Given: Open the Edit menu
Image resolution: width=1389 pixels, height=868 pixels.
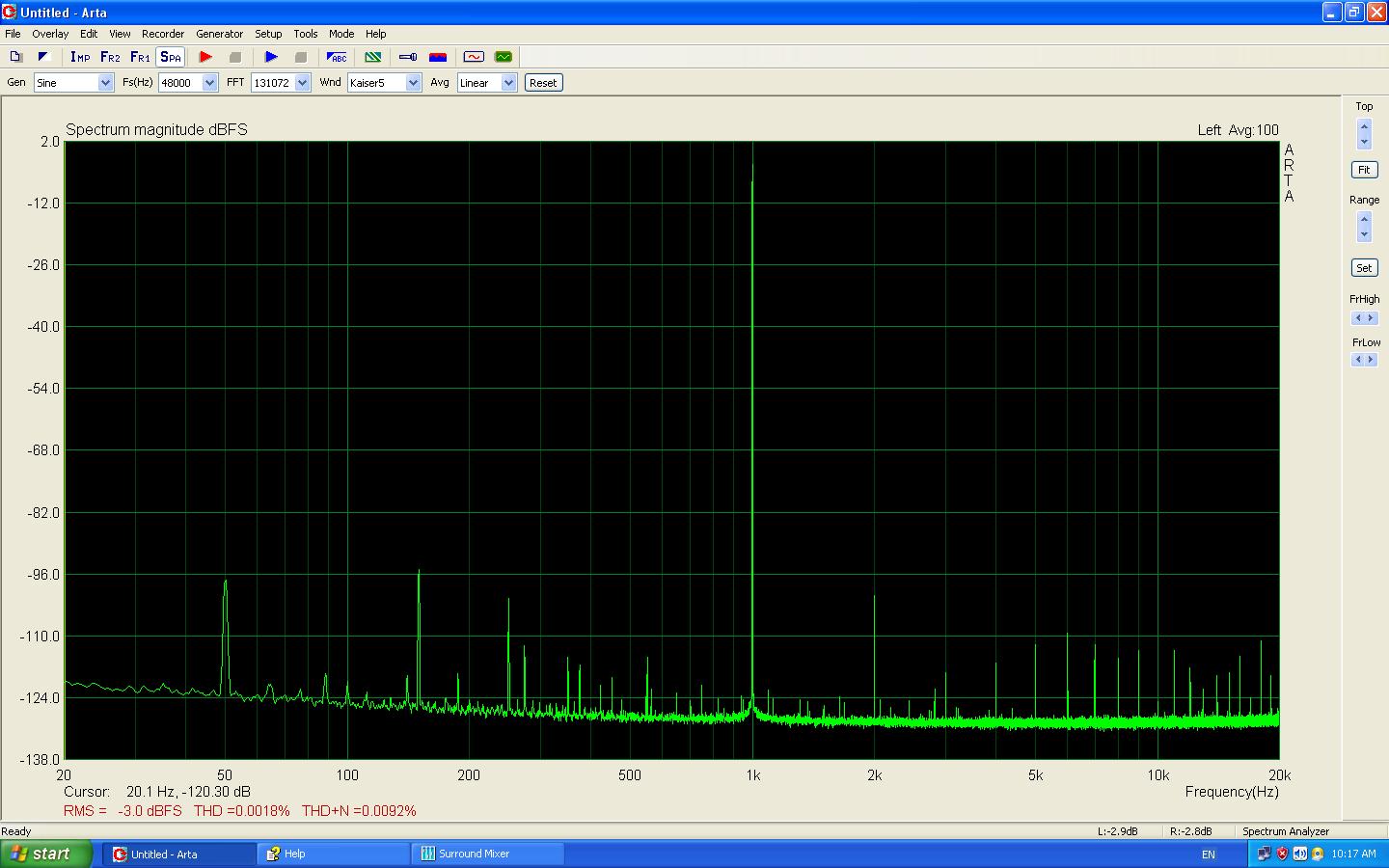Looking at the screenshot, I should pyautogui.click(x=89, y=34).
